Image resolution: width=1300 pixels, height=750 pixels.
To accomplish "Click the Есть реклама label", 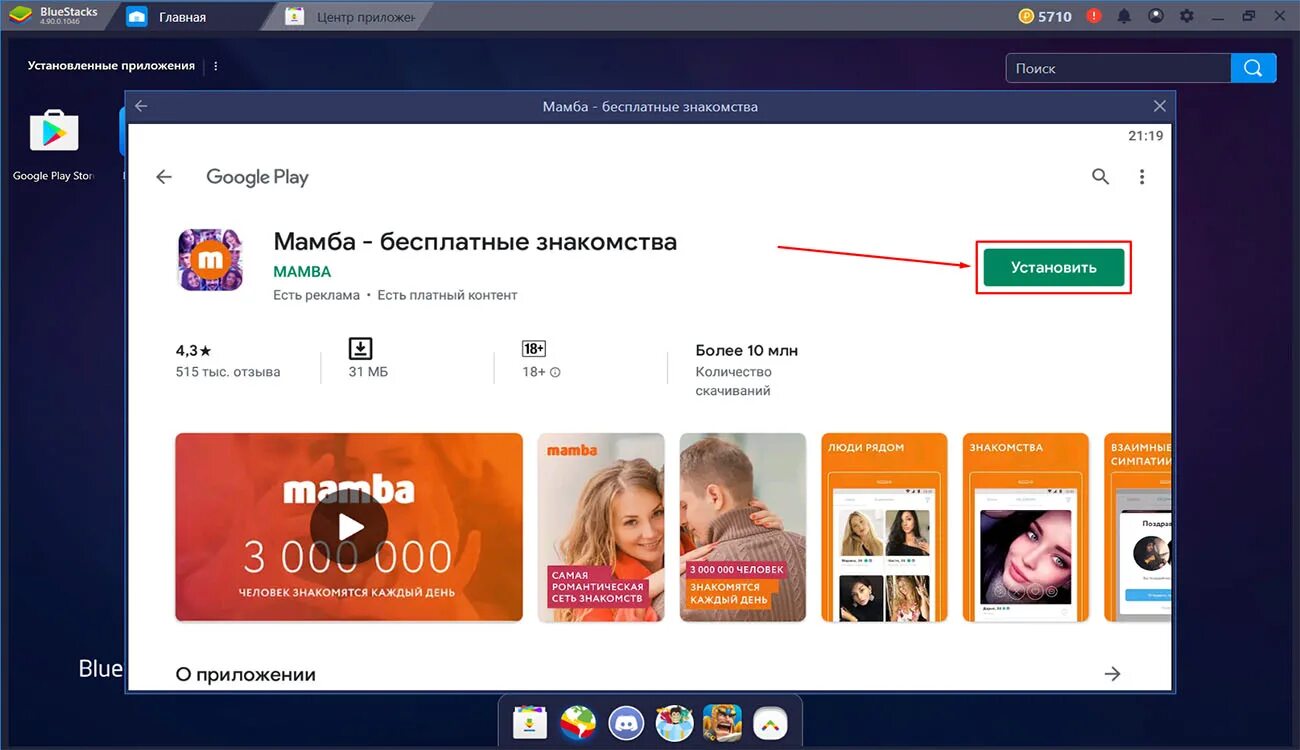I will (x=316, y=295).
